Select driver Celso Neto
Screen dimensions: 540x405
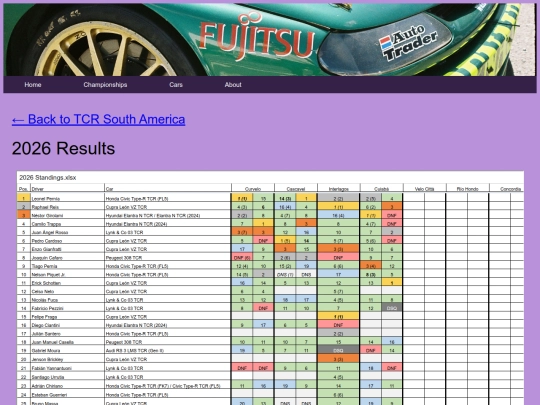pyautogui.click(x=42, y=291)
